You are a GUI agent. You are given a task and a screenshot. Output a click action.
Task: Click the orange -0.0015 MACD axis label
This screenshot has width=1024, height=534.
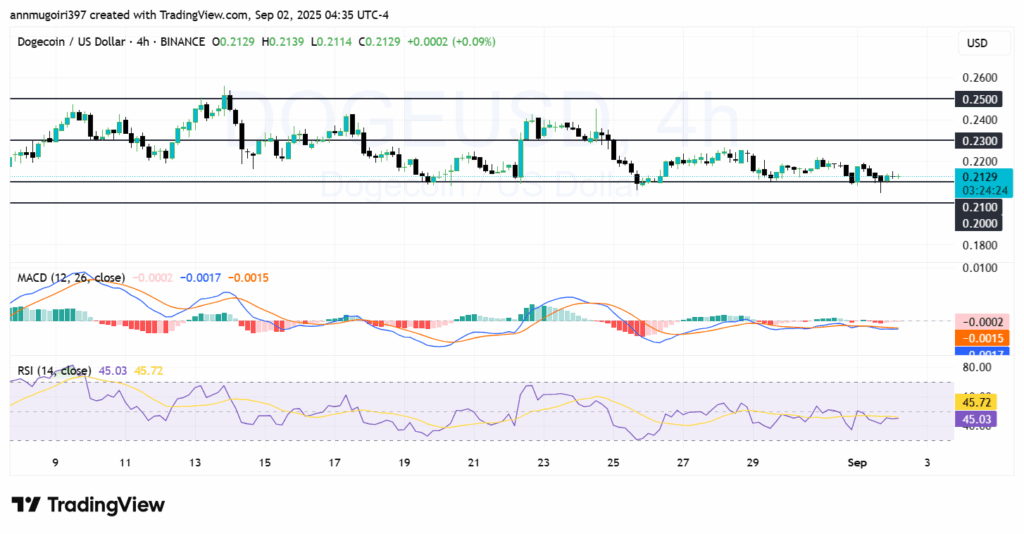click(x=982, y=338)
